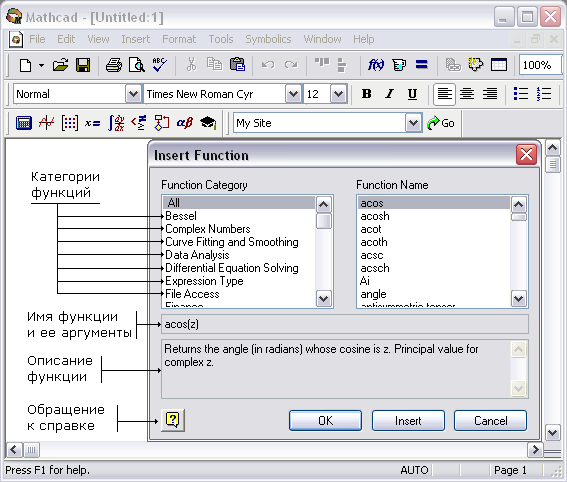
Task: Open the Symbolic keyword toolbar graduation cap icon
Action: point(208,123)
